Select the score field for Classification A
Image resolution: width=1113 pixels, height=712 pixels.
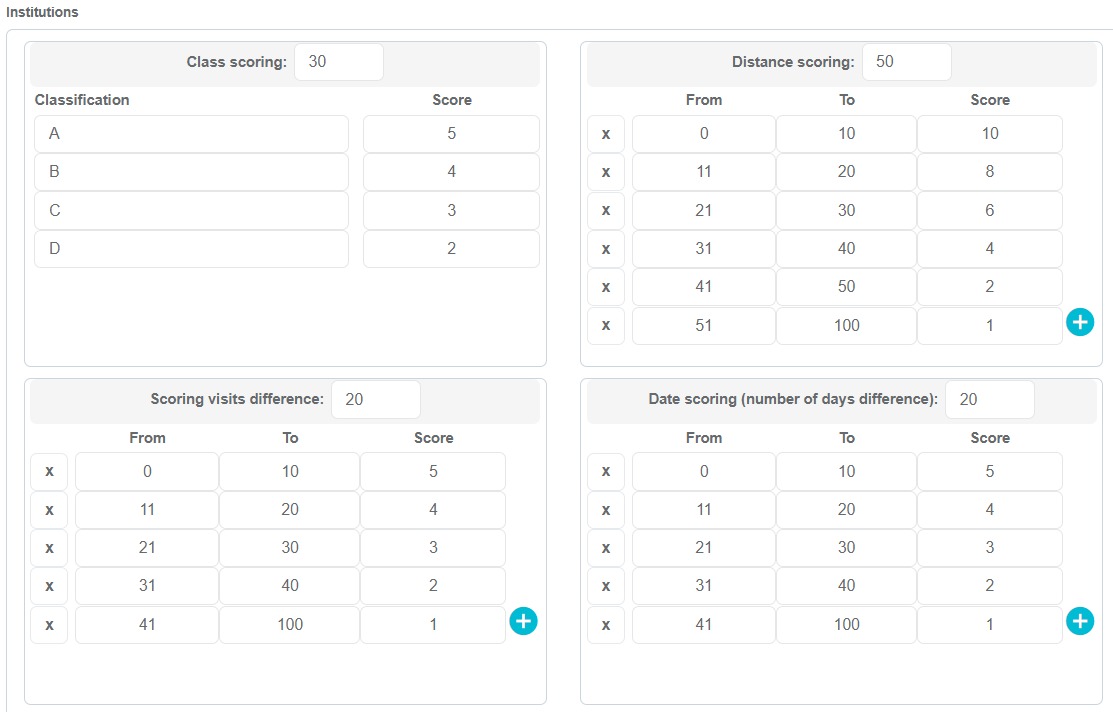point(451,134)
